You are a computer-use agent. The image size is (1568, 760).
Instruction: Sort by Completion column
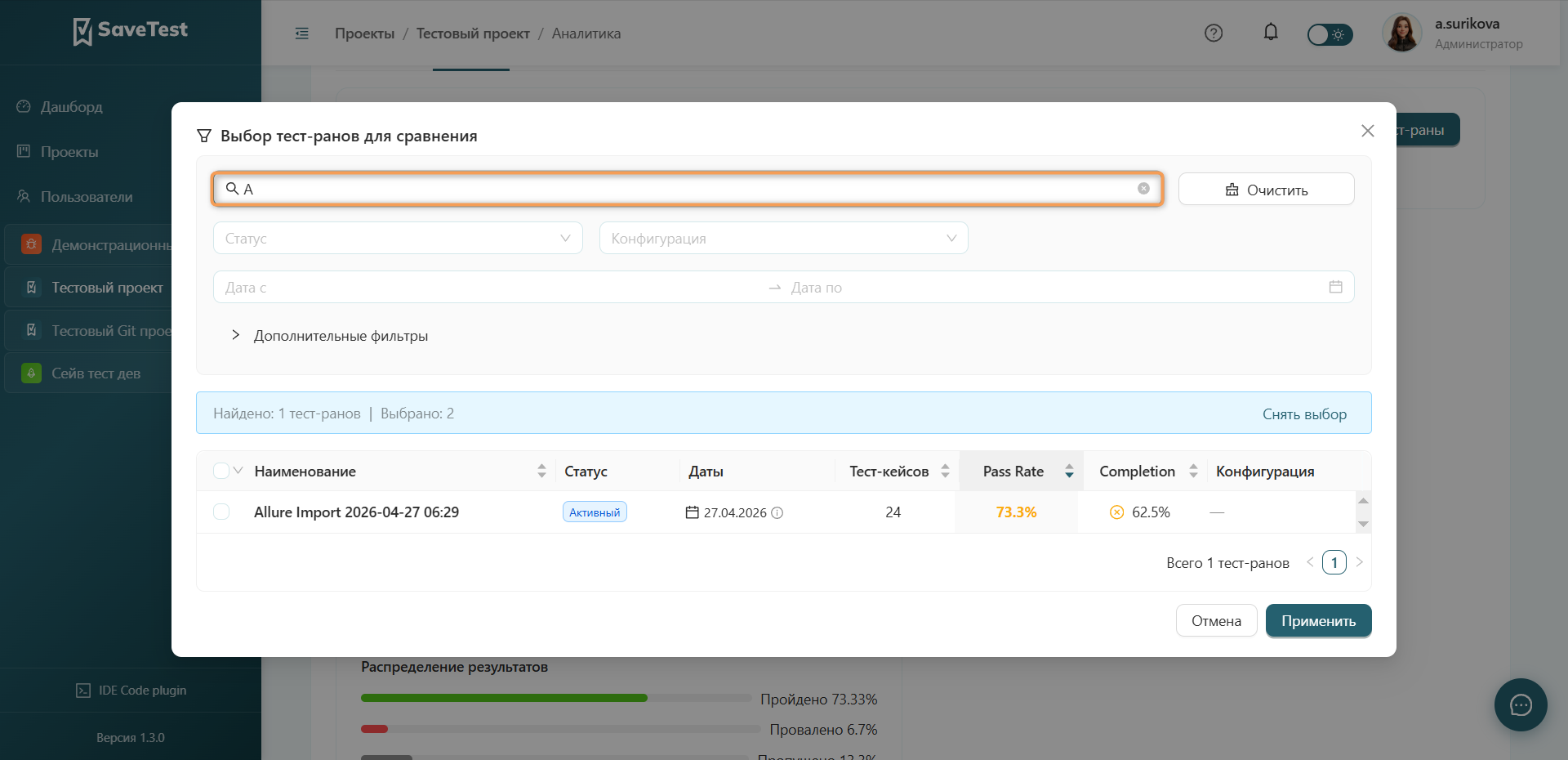point(1193,471)
